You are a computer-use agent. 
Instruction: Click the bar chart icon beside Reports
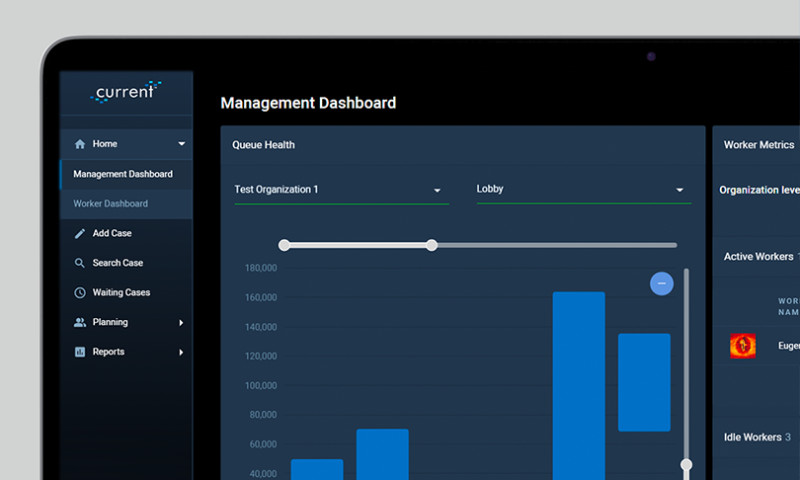[x=80, y=352]
